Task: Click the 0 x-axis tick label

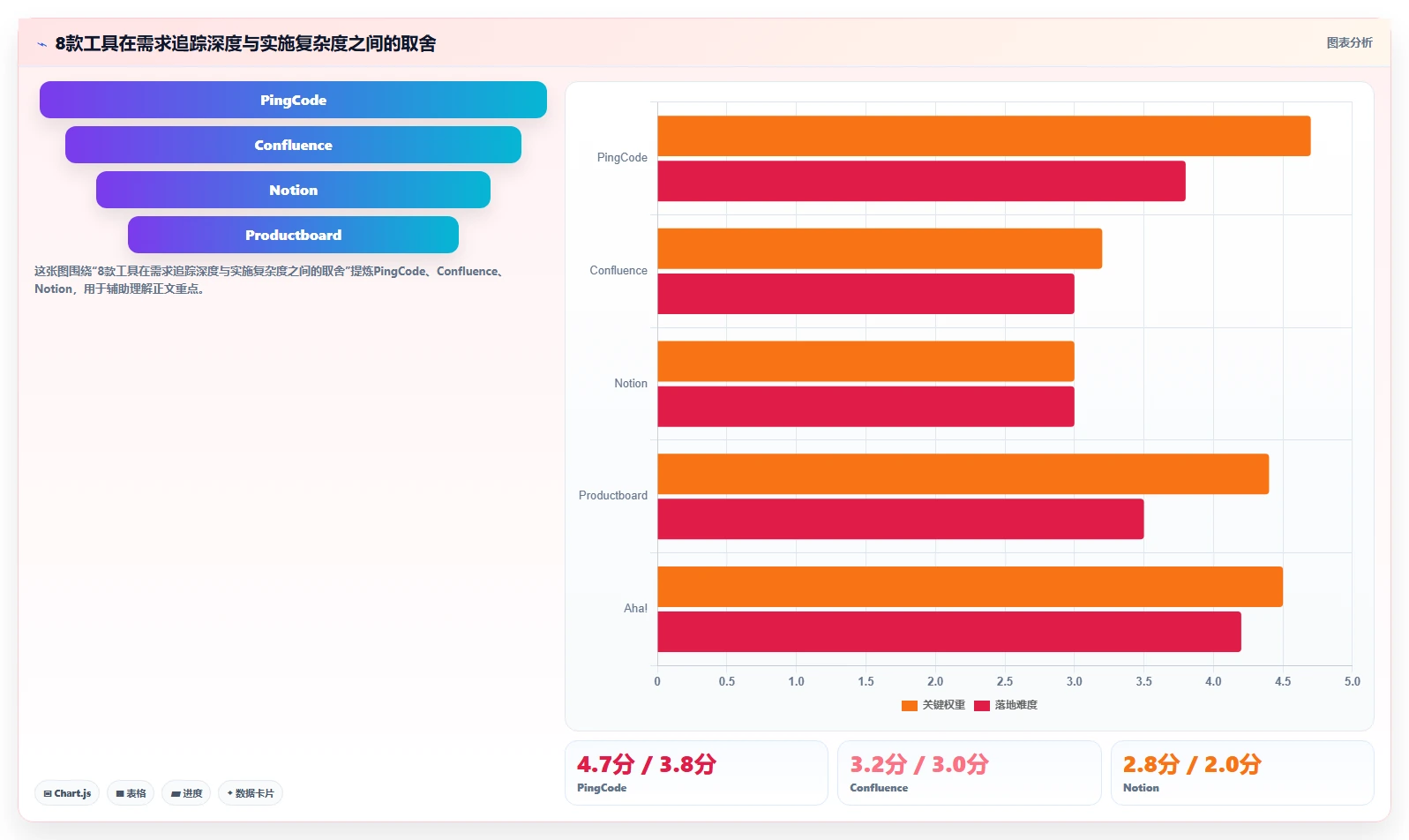Action: [x=657, y=682]
